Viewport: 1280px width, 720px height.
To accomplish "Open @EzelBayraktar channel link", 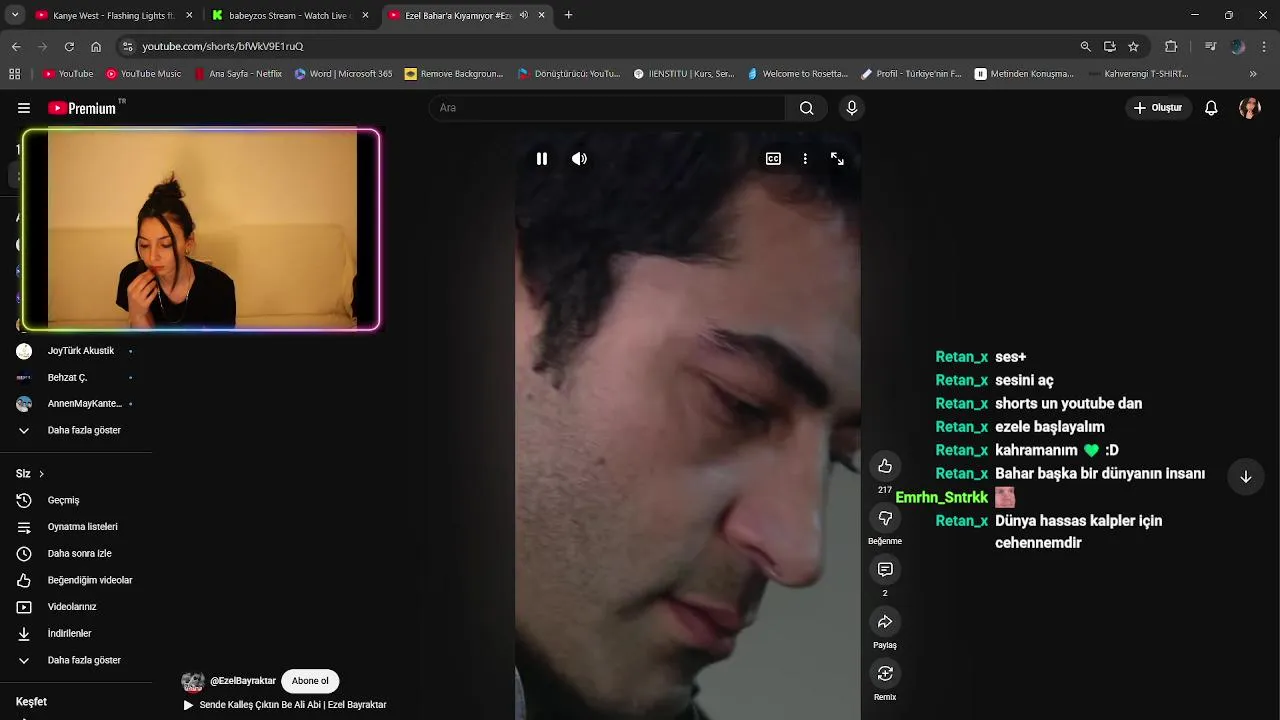I will [x=243, y=681].
